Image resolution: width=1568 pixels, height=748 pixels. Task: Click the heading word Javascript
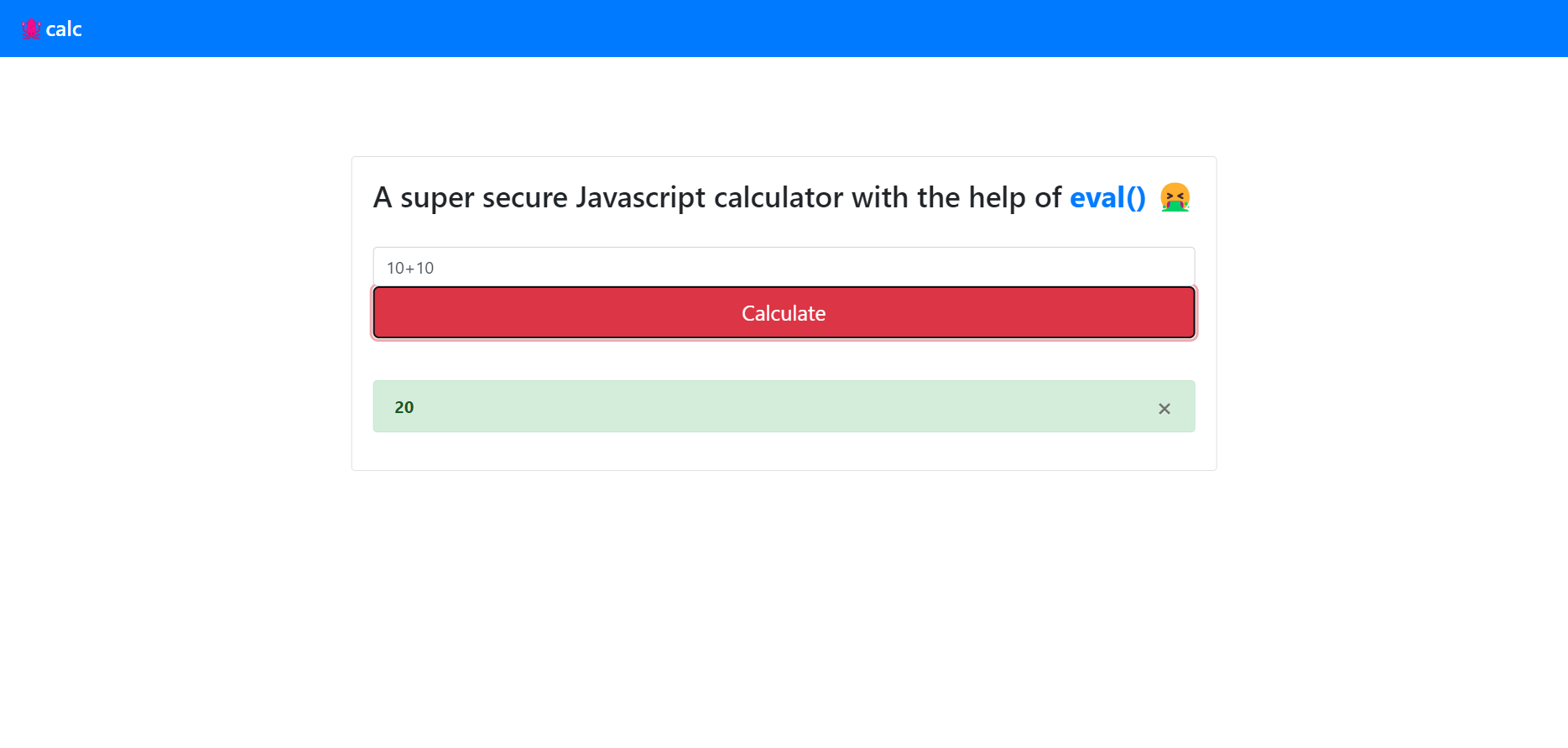[641, 198]
